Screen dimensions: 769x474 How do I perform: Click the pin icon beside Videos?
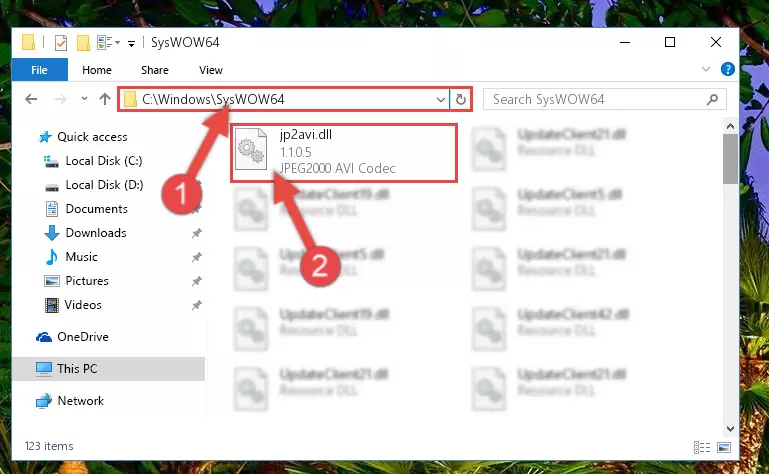[196, 305]
